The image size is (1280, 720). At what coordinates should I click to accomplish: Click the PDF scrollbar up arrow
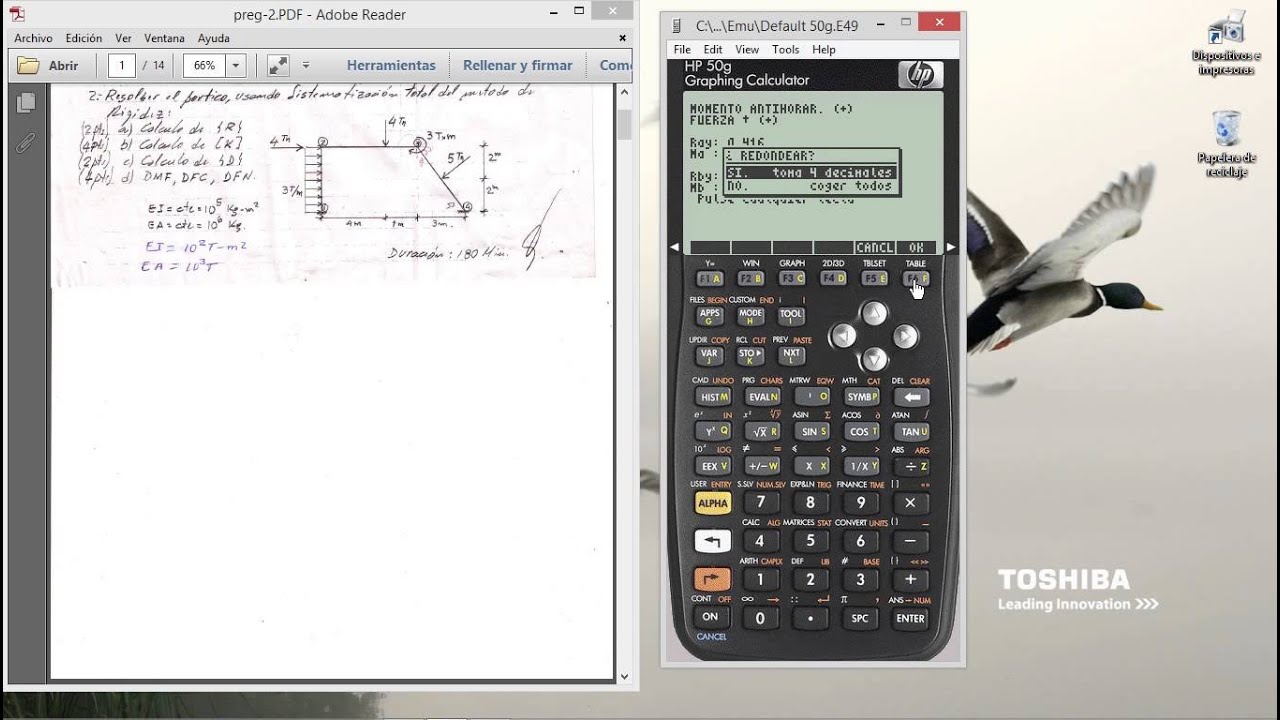(624, 93)
